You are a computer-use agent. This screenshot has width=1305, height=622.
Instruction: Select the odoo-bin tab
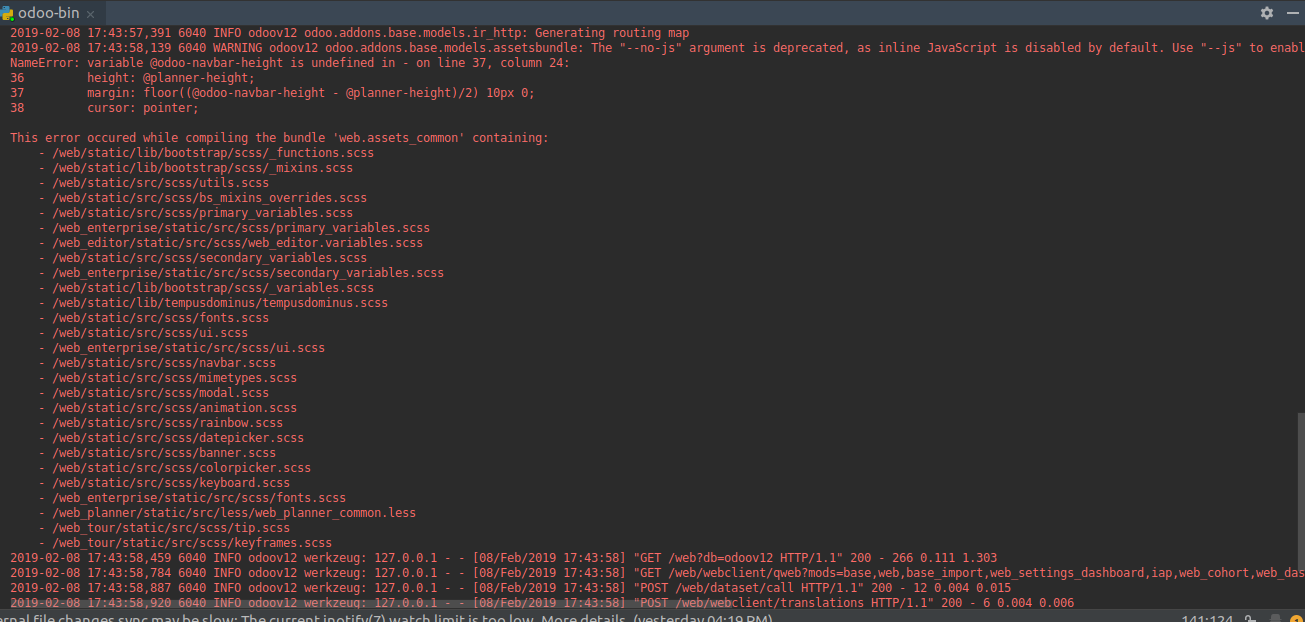point(45,13)
